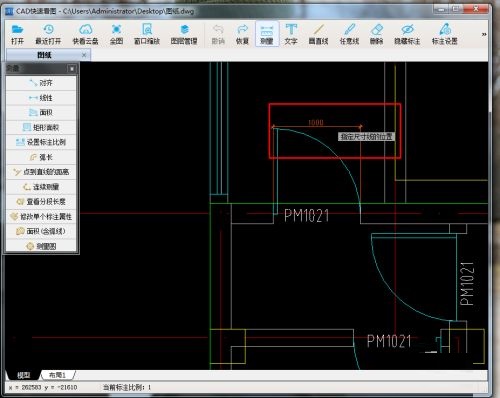
Task: Switch to the 布局1 layout tab
Action: 57,375
